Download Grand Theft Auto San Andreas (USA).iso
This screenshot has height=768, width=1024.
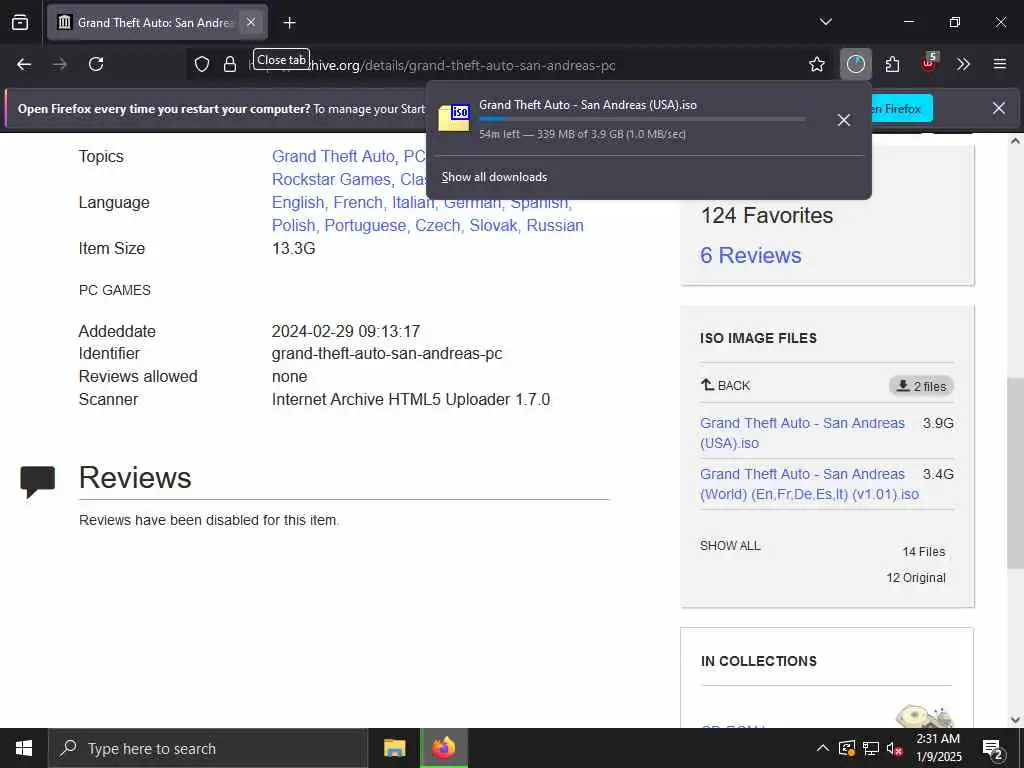click(x=802, y=433)
